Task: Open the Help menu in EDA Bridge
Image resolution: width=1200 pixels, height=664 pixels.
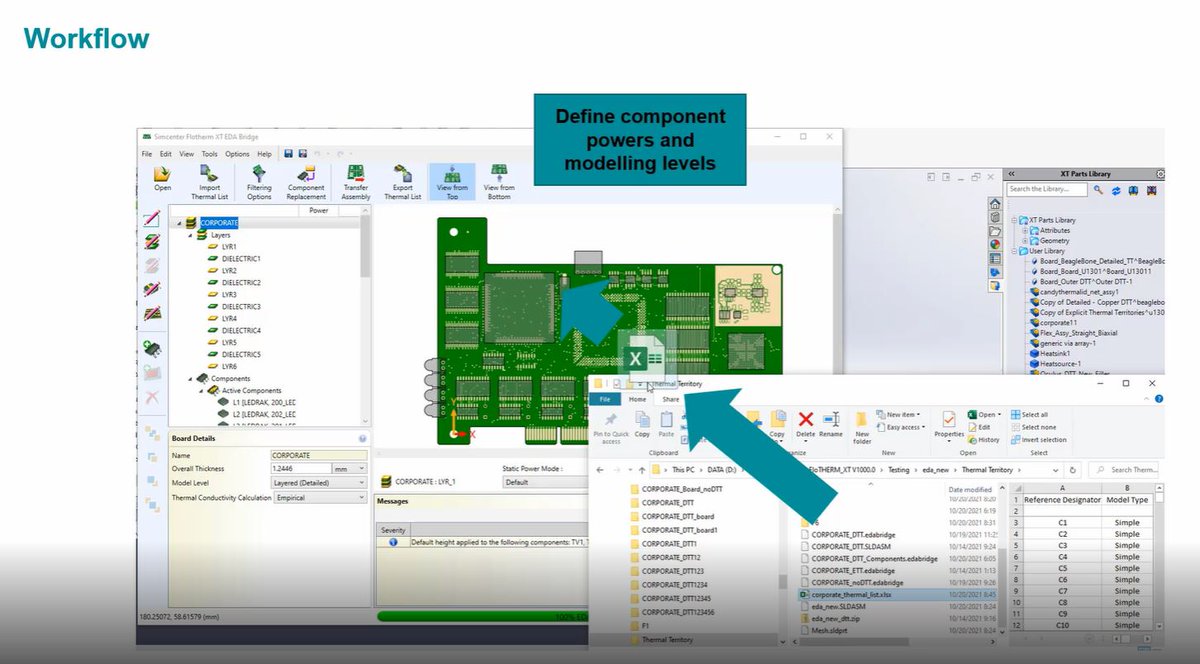Action: pos(264,154)
